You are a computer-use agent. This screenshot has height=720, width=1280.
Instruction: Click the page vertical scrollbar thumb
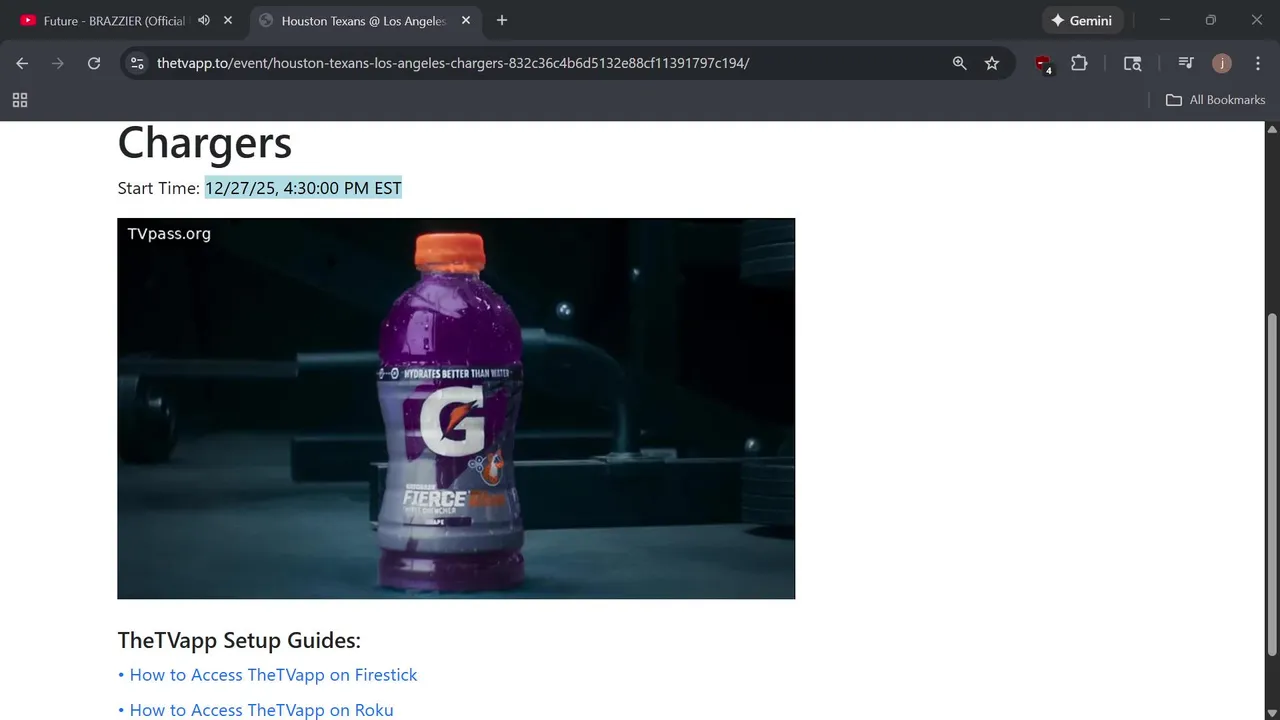click(x=1272, y=485)
